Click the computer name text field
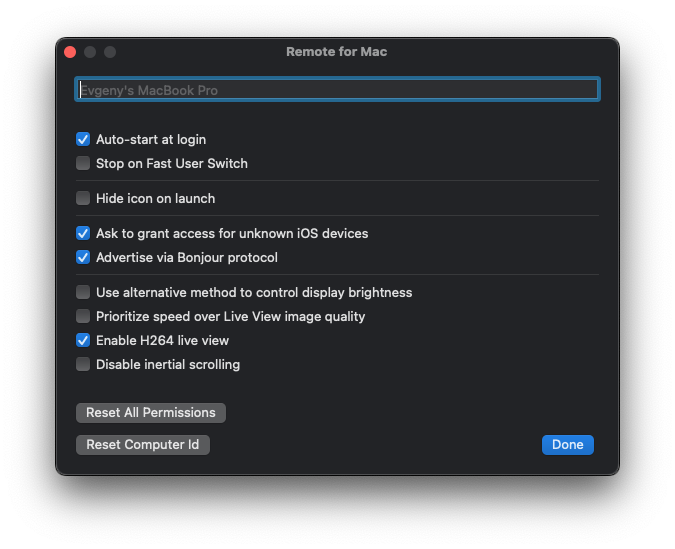This screenshot has height=549, width=675. [x=337, y=90]
